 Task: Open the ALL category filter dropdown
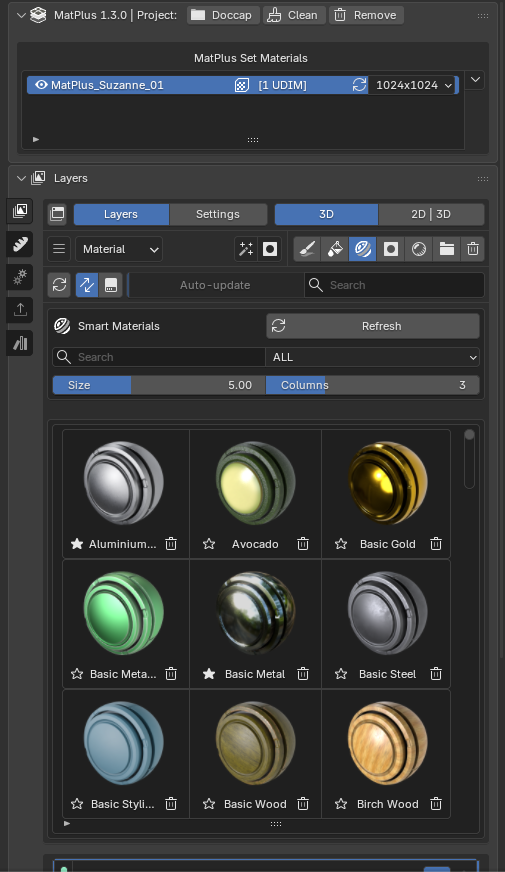[372, 357]
